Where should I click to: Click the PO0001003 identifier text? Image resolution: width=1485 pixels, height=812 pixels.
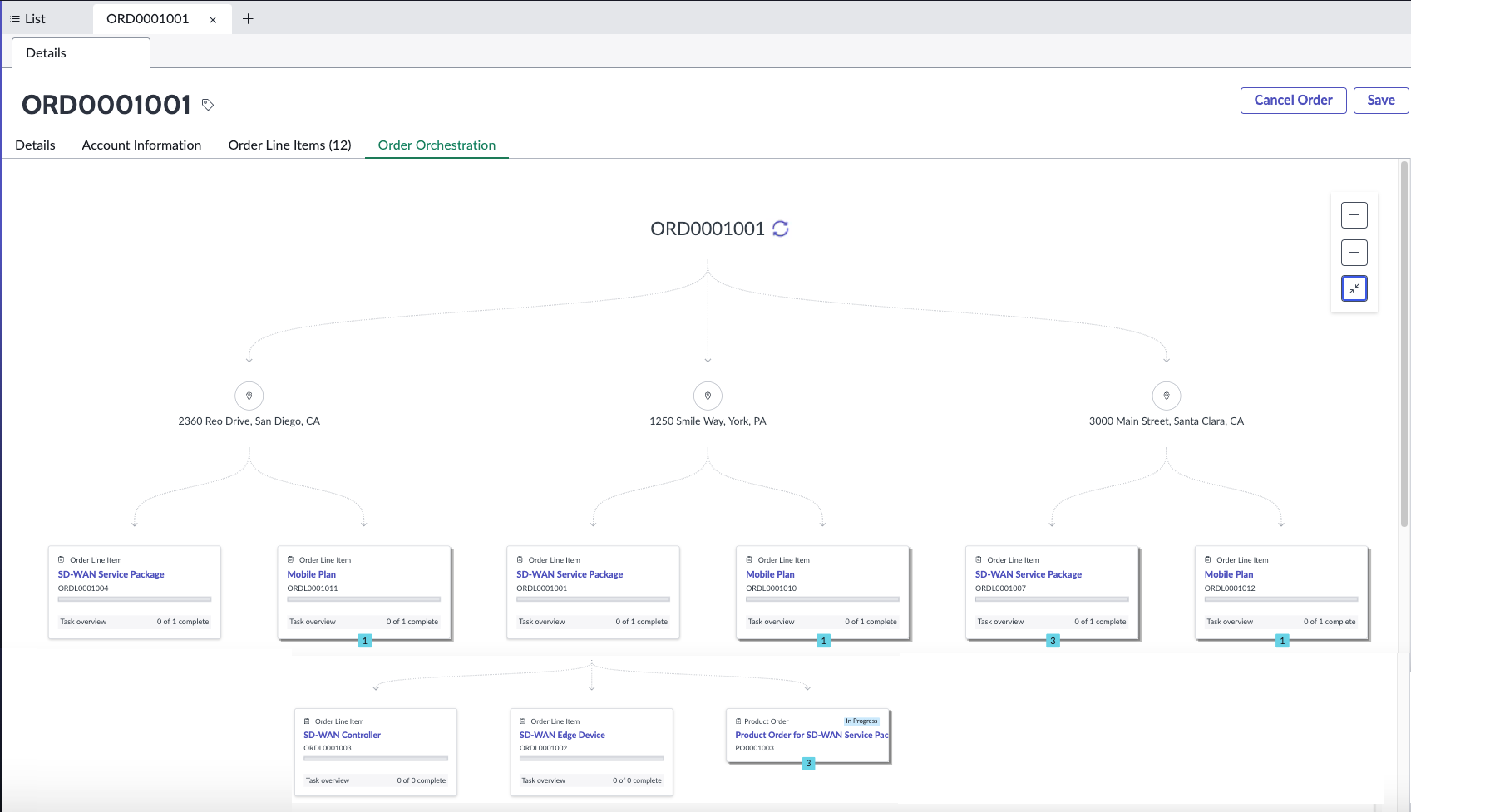point(755,748)
